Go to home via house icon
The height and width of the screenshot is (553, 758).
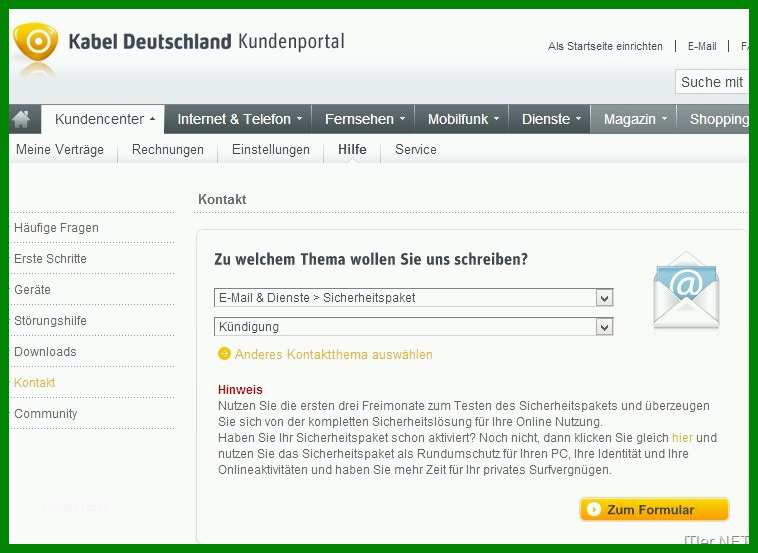tap(21, 119)
